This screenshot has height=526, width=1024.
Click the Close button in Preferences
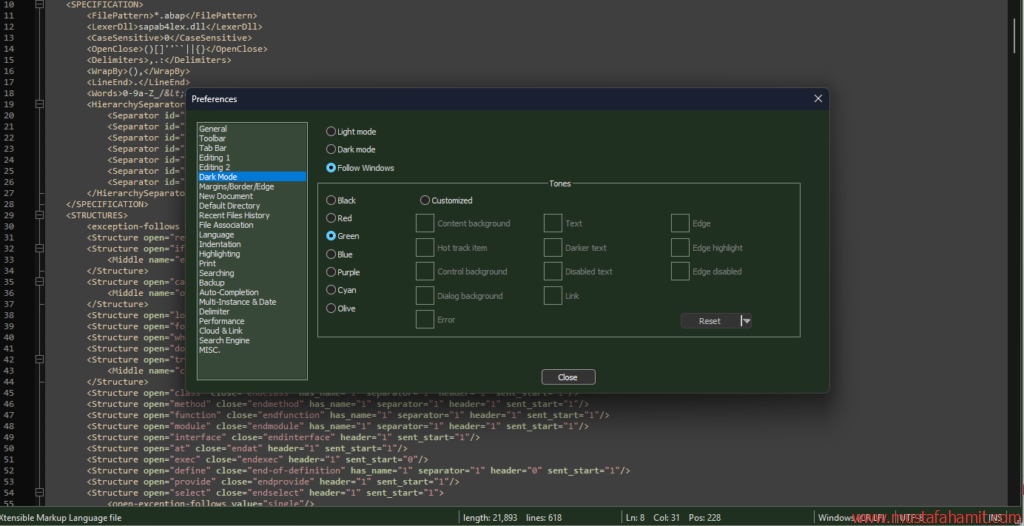(x=568, y=377)
